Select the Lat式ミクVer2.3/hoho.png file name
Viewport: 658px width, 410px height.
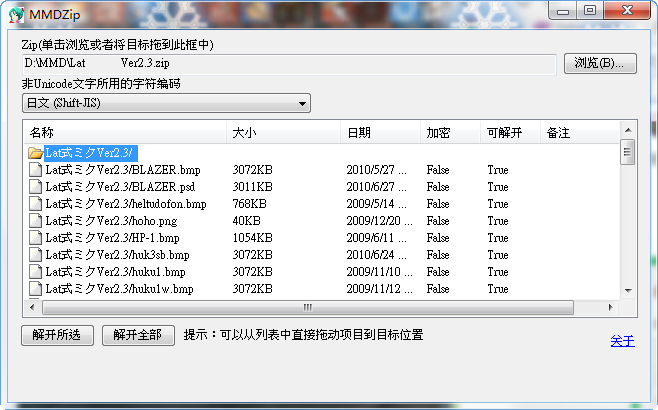tap(111, 221)
